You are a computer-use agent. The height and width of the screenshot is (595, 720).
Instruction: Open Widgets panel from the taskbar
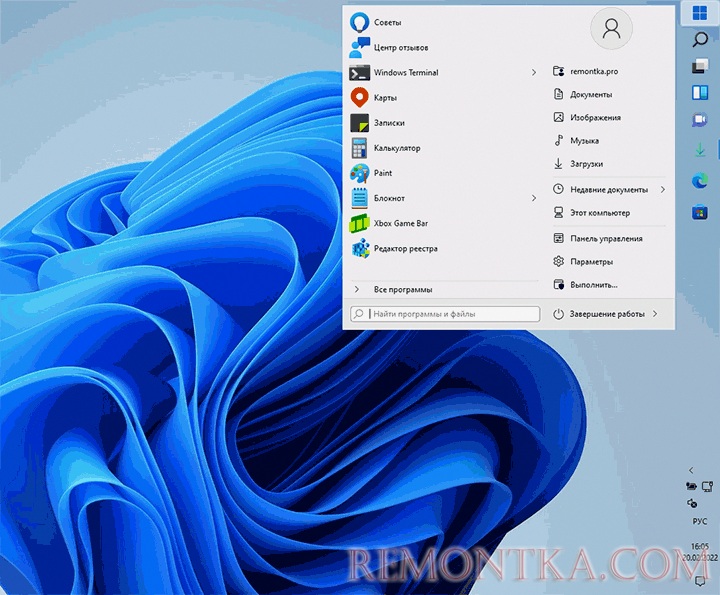coord(700,94)
